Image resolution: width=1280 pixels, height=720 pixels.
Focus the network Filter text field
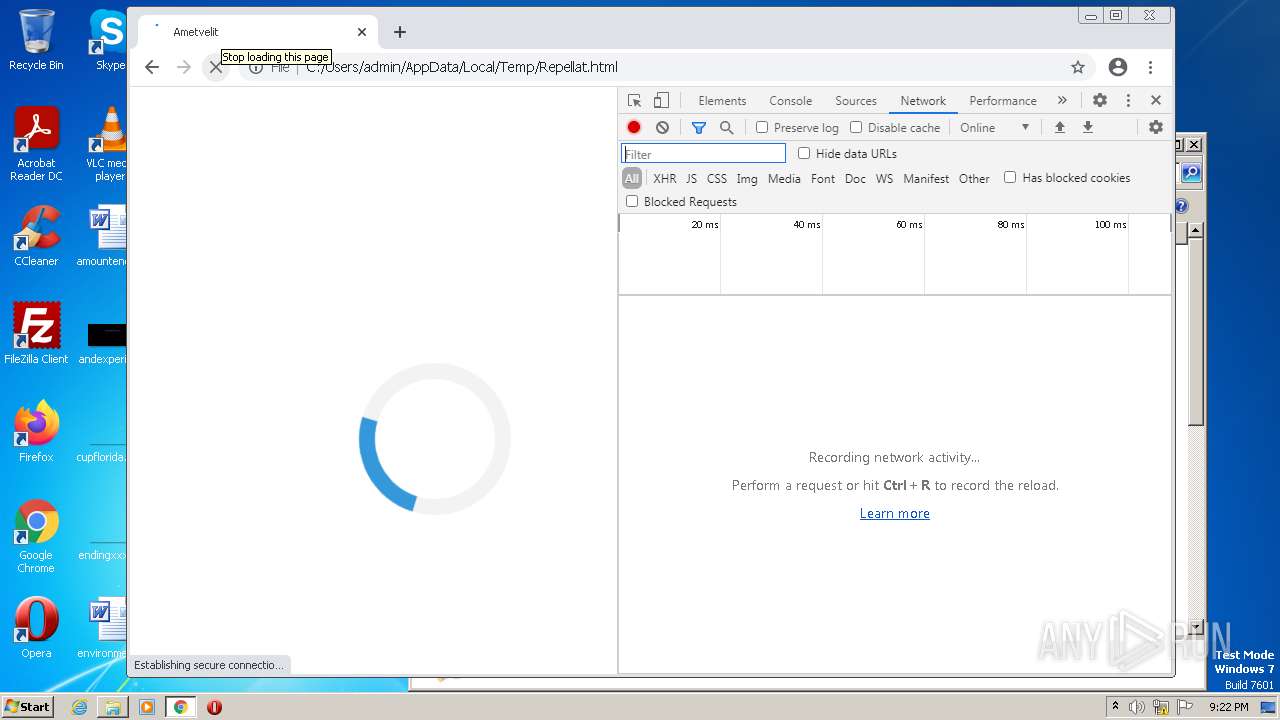[x=704, y=154]
